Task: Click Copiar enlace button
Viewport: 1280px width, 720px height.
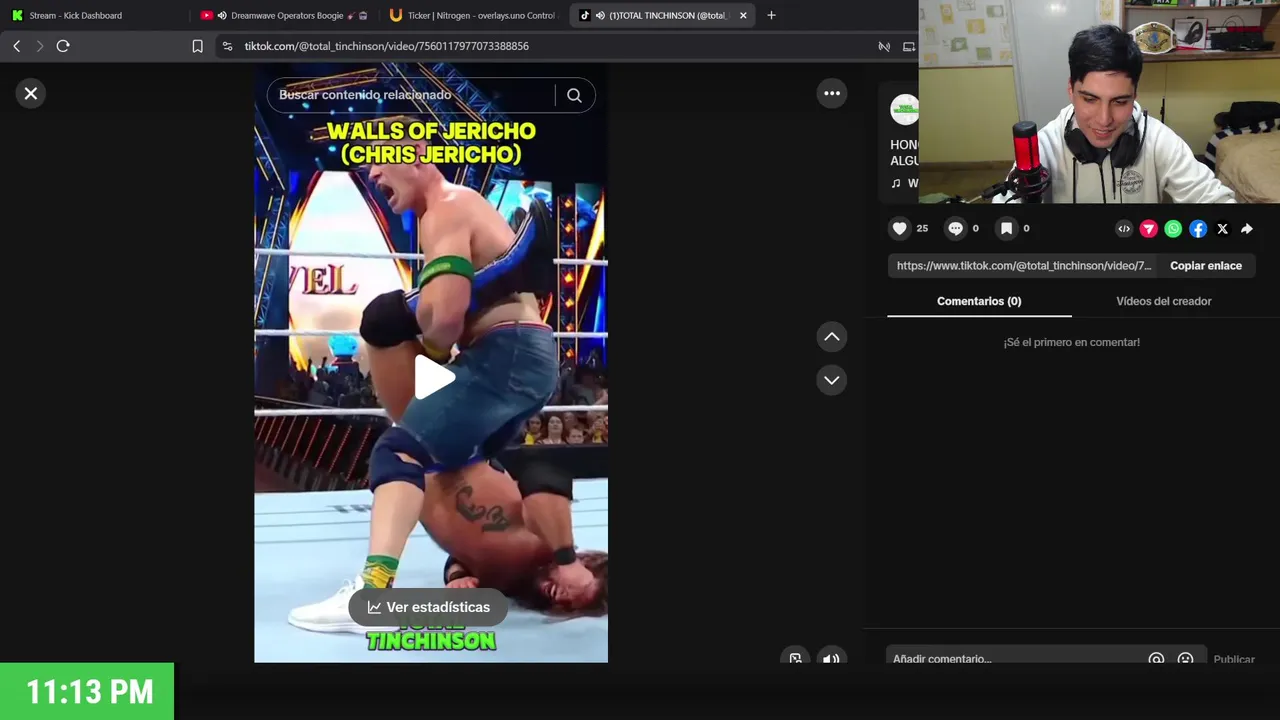Action: point(1206,266)
